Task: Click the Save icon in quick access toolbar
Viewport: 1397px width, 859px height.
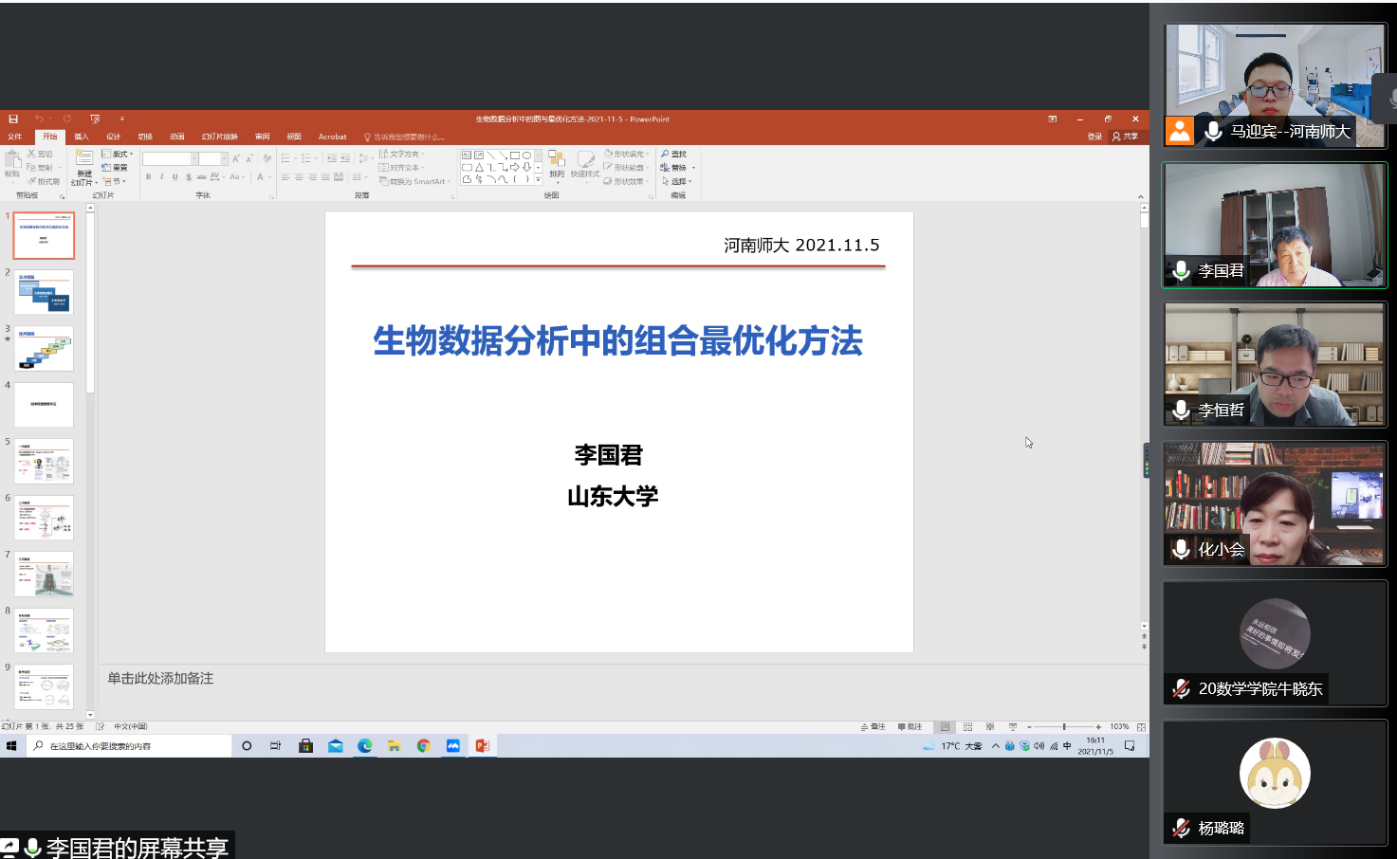Action: 14,119
